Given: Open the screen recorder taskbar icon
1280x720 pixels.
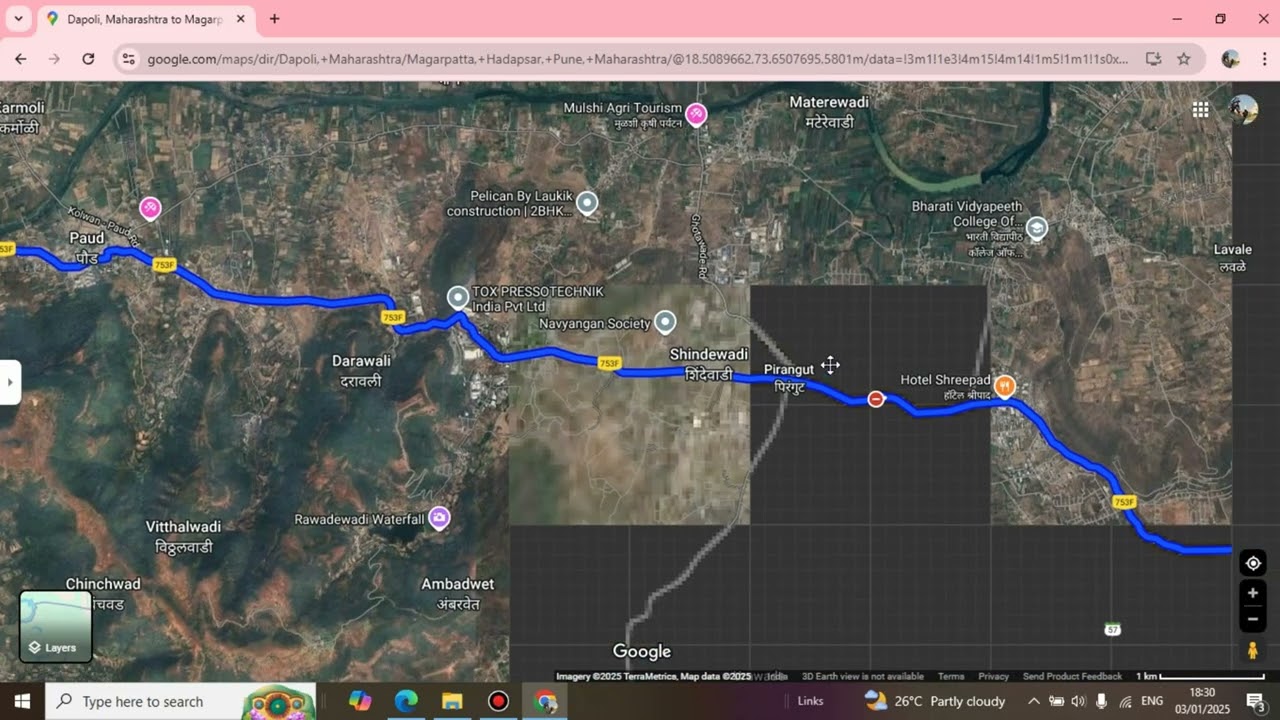Looking at the screenshot, I should pos(498,701).
